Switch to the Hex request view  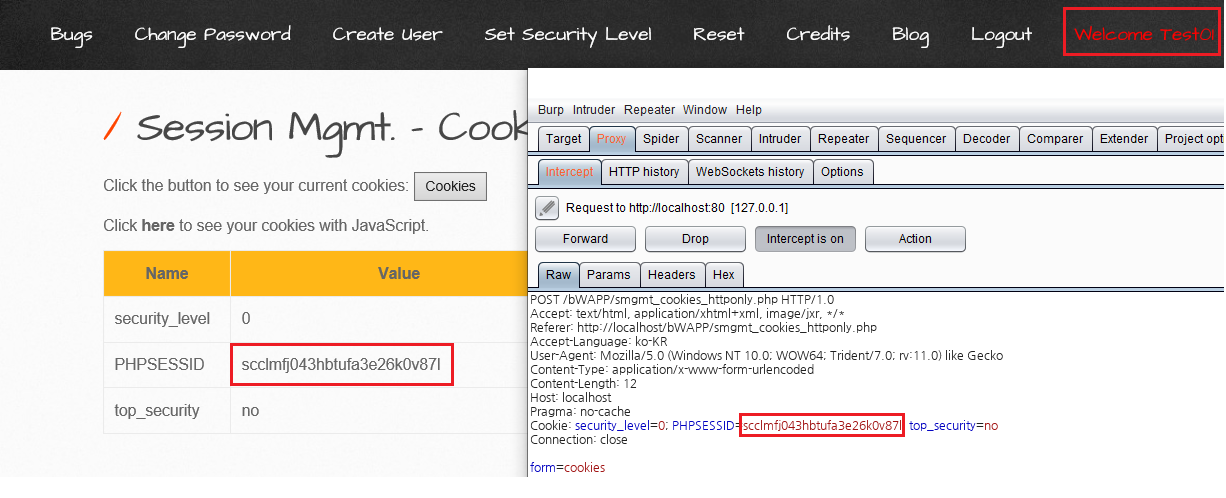point(724,275)
